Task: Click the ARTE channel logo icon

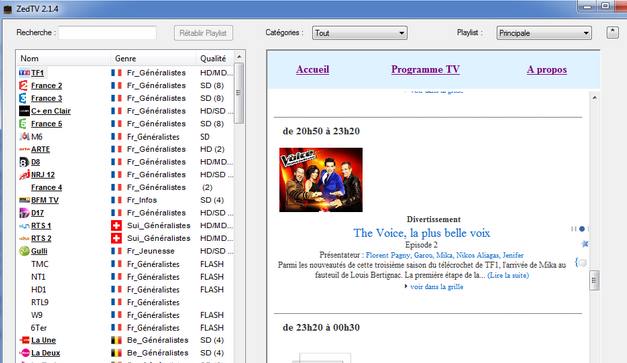Action: (x=24, y=149)
